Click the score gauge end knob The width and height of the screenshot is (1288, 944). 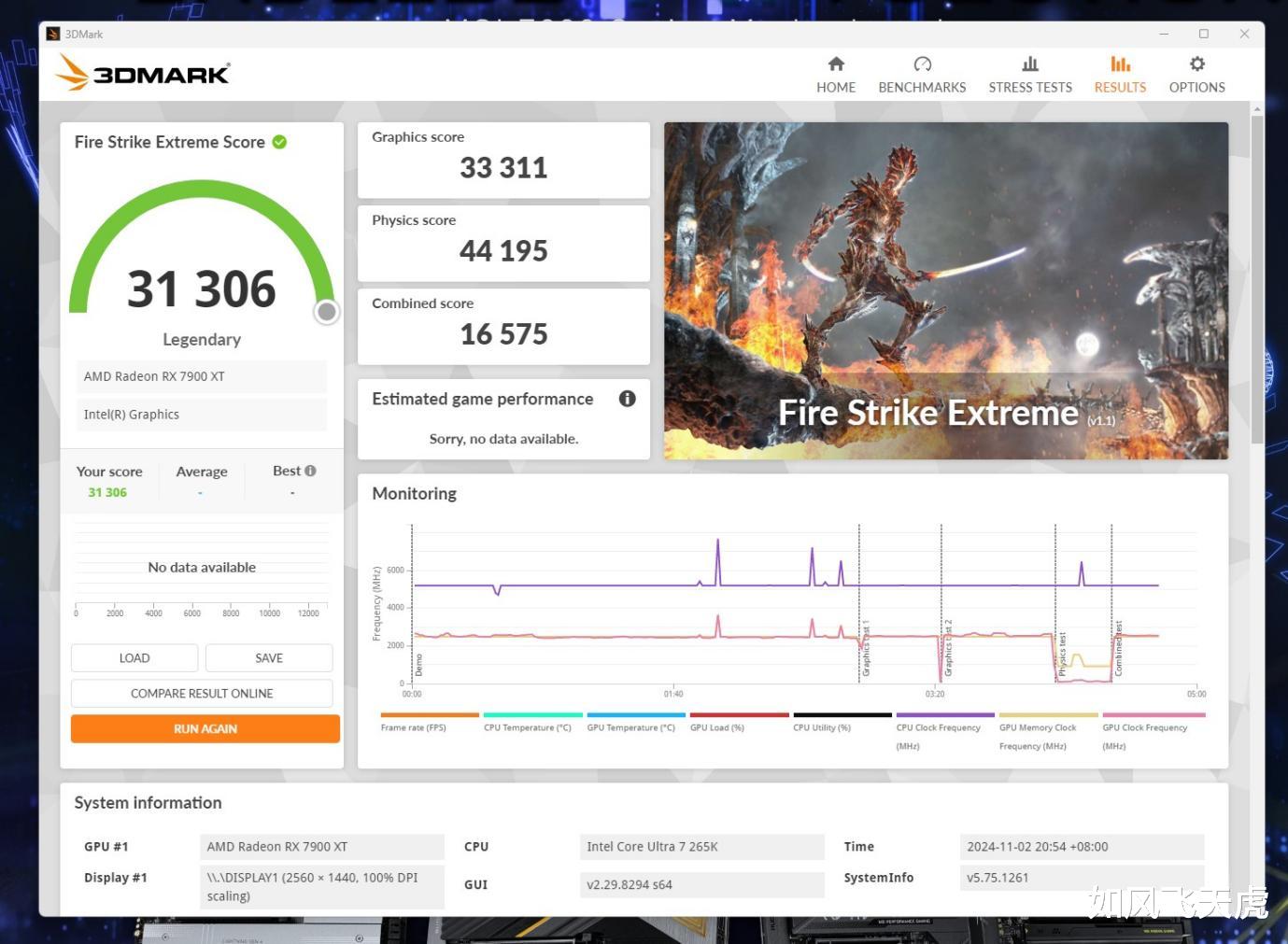pyautogui.click(x=326, y=312)
